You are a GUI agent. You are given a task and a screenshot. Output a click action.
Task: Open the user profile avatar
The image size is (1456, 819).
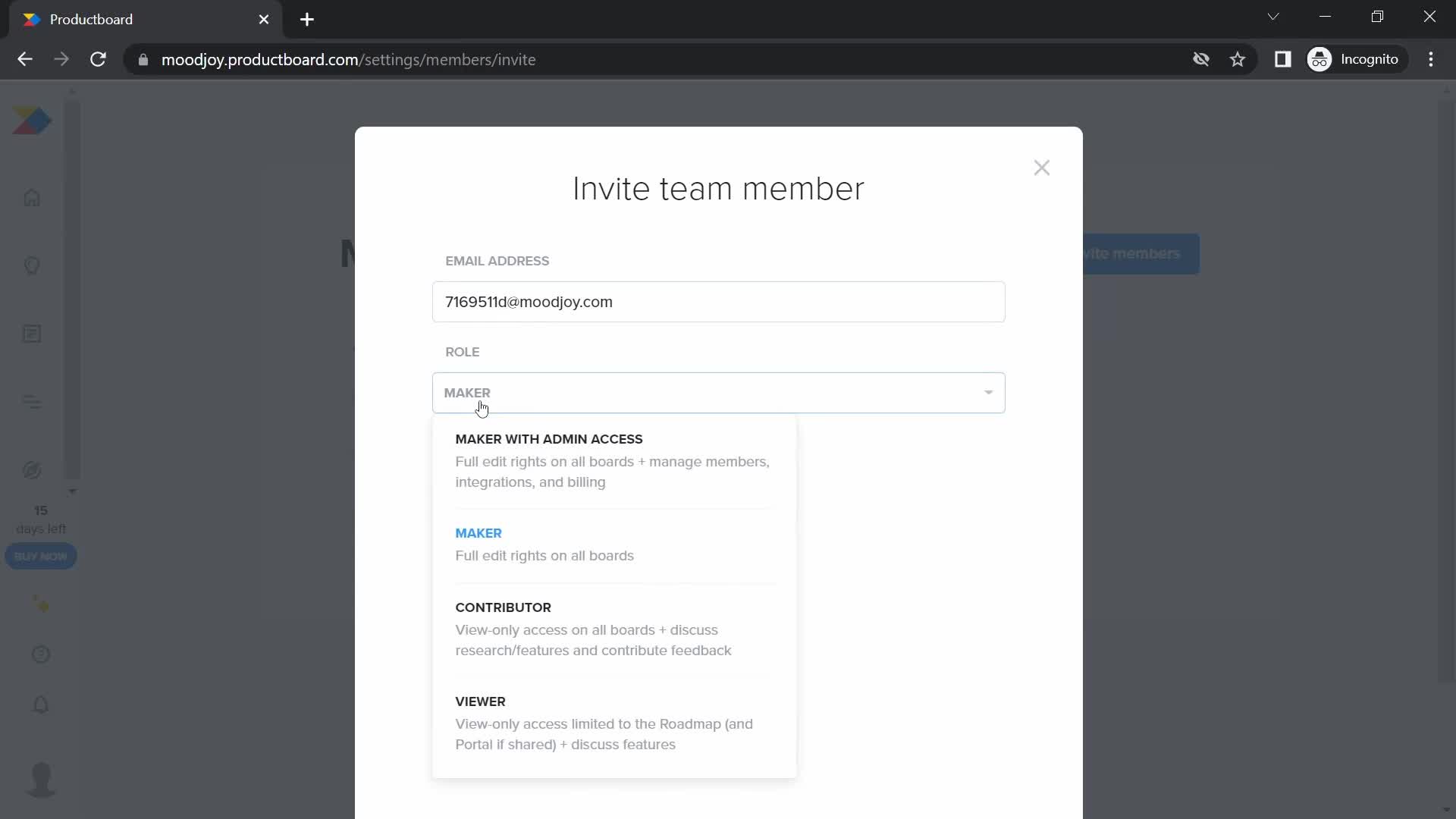tap(41, 780)
